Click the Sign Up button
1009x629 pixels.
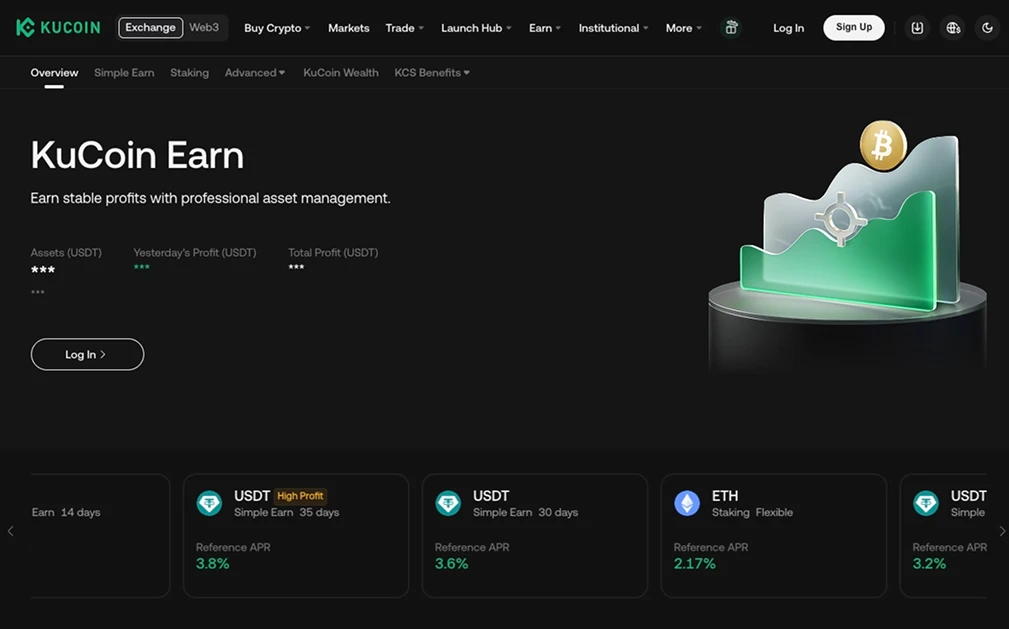[x=853, y=27]
